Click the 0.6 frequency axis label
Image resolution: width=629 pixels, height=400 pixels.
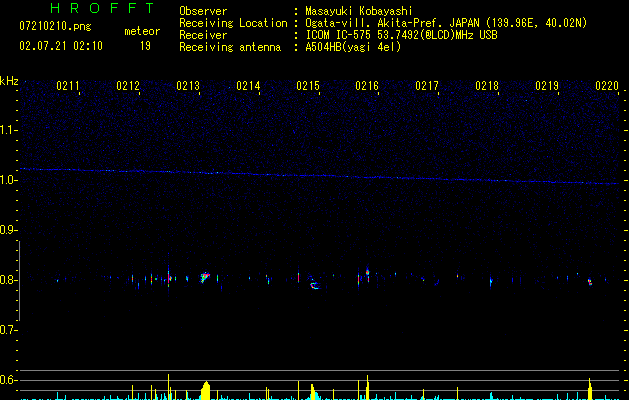click(8, 380)
